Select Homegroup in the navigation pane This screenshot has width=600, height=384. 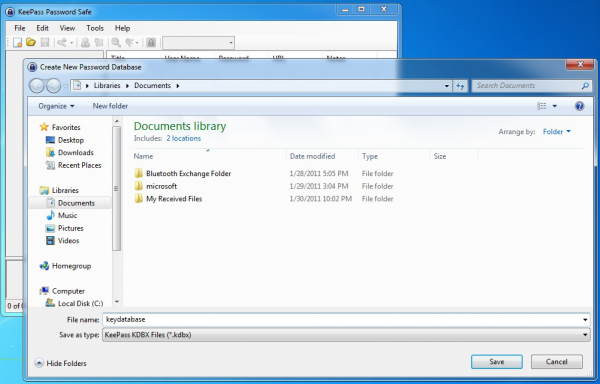coord(71,266)
